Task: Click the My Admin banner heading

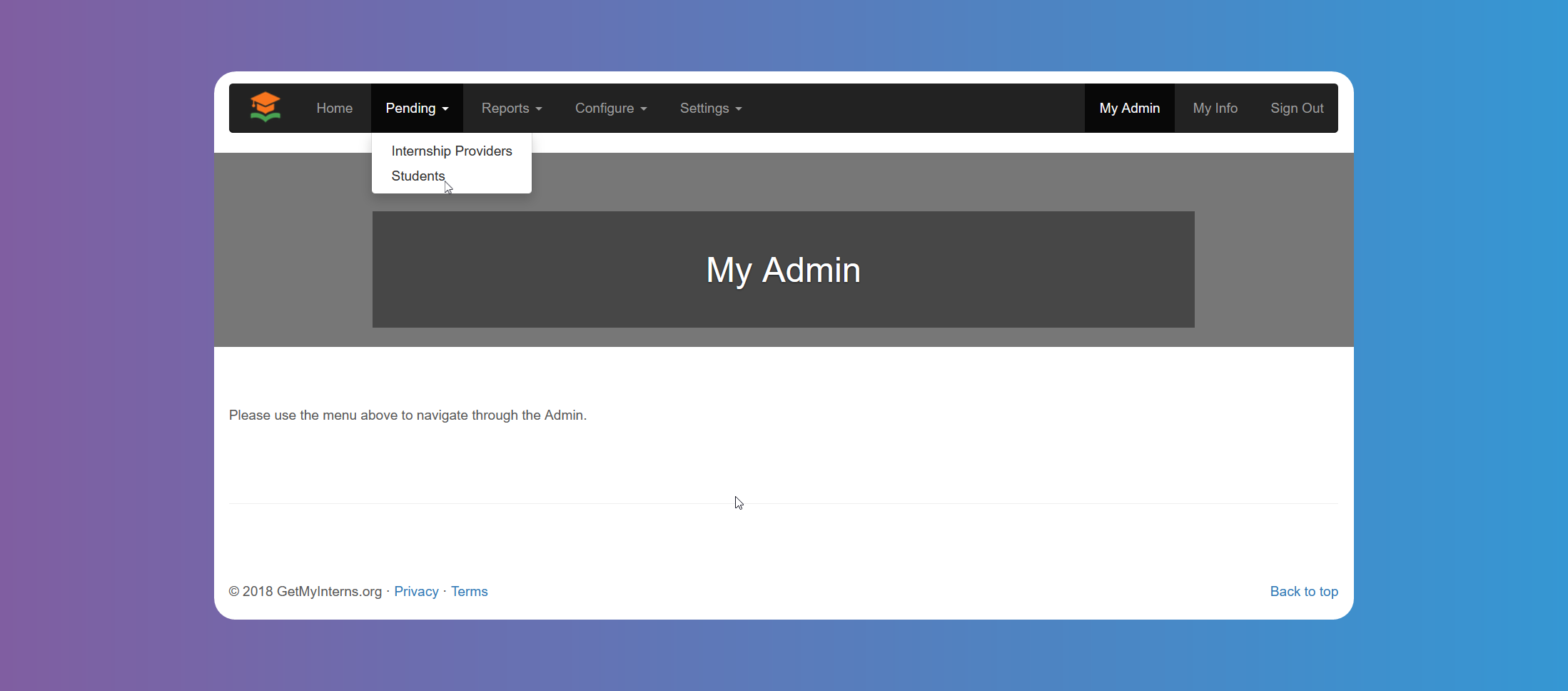Action: 783,271
